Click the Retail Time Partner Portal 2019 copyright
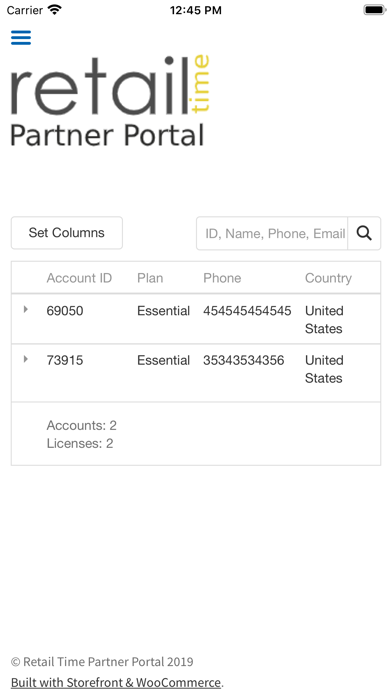 click(x=102, y=661)
